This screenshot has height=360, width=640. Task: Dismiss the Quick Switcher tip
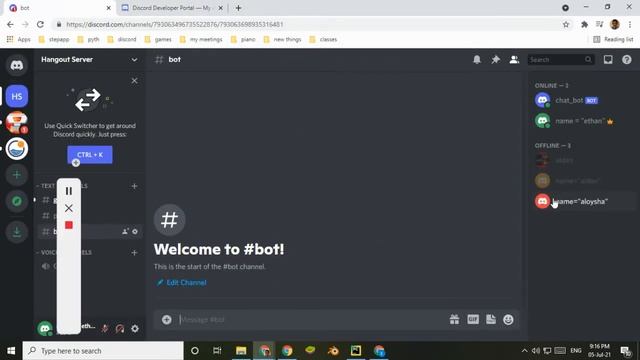[x=134, y=81]
